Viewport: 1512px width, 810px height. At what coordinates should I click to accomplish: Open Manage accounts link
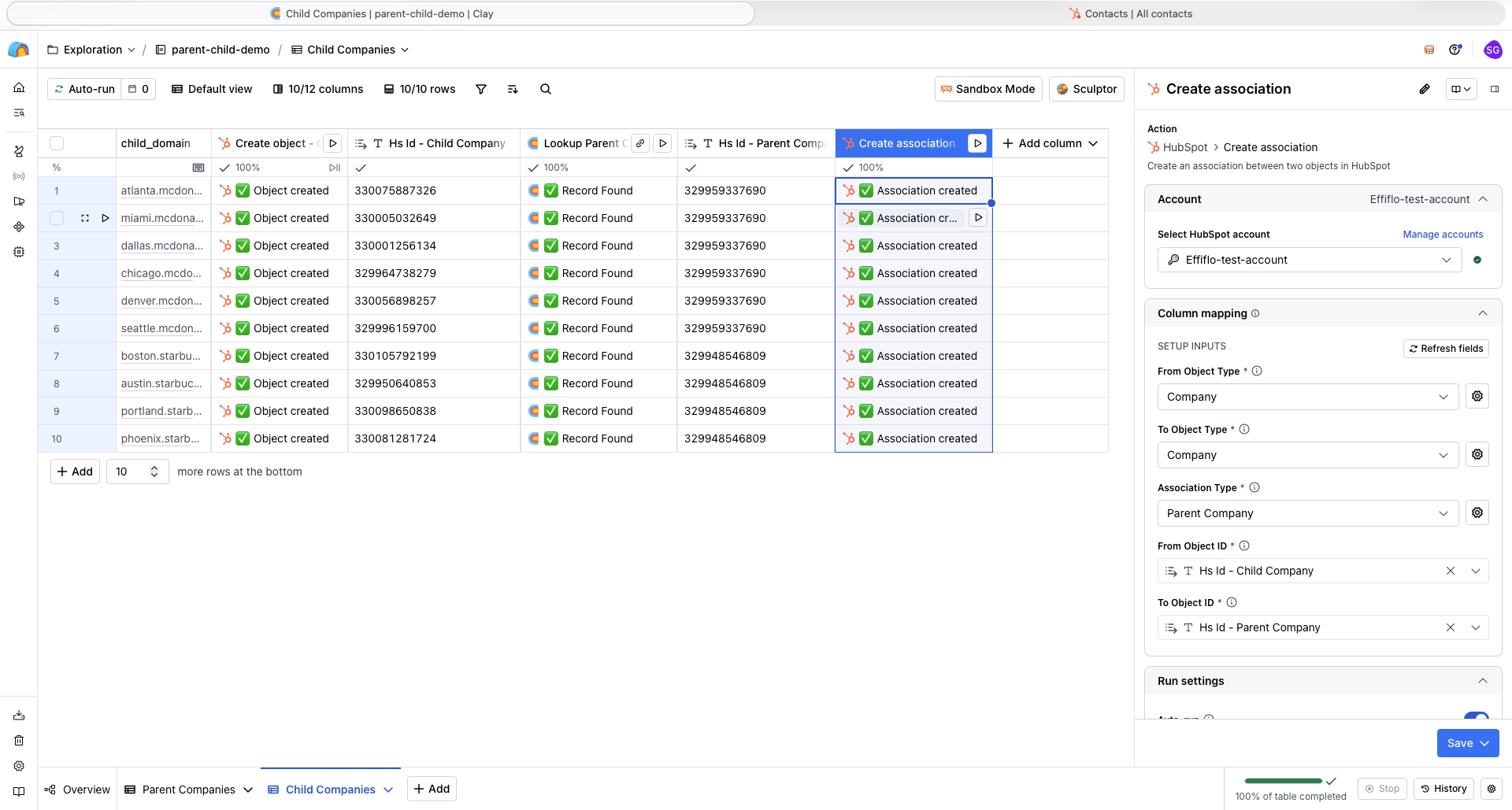tap(1443, 235)
